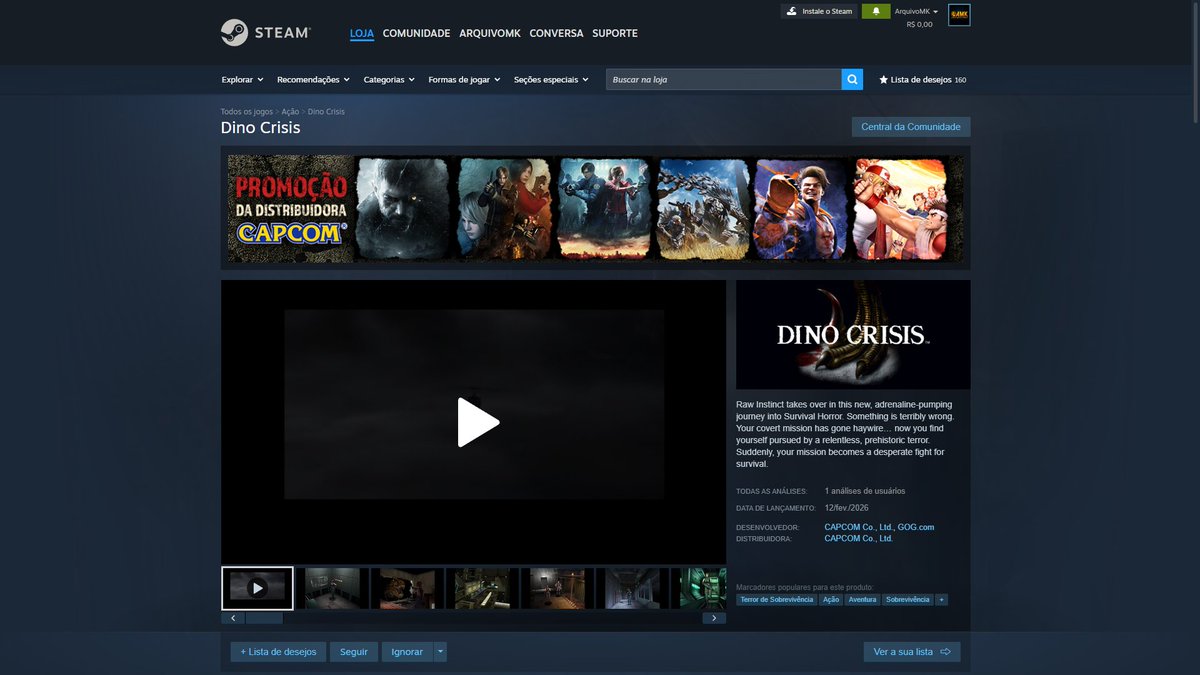Go to the LOJA tab
1200x675 pixels.
pyautogui.click(x=362, y=33)
